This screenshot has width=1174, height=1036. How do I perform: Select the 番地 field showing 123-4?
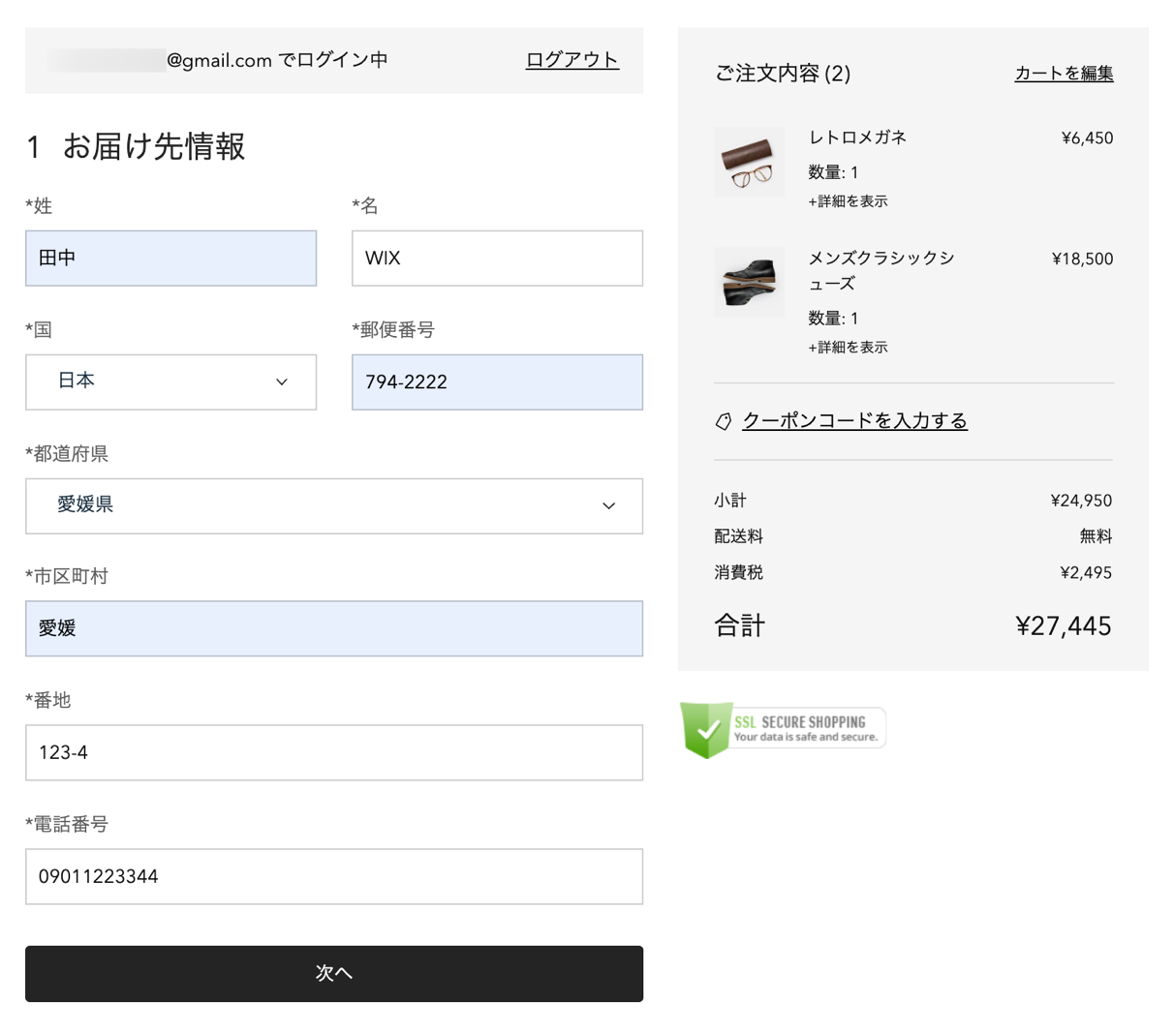(x=334, y=752)
